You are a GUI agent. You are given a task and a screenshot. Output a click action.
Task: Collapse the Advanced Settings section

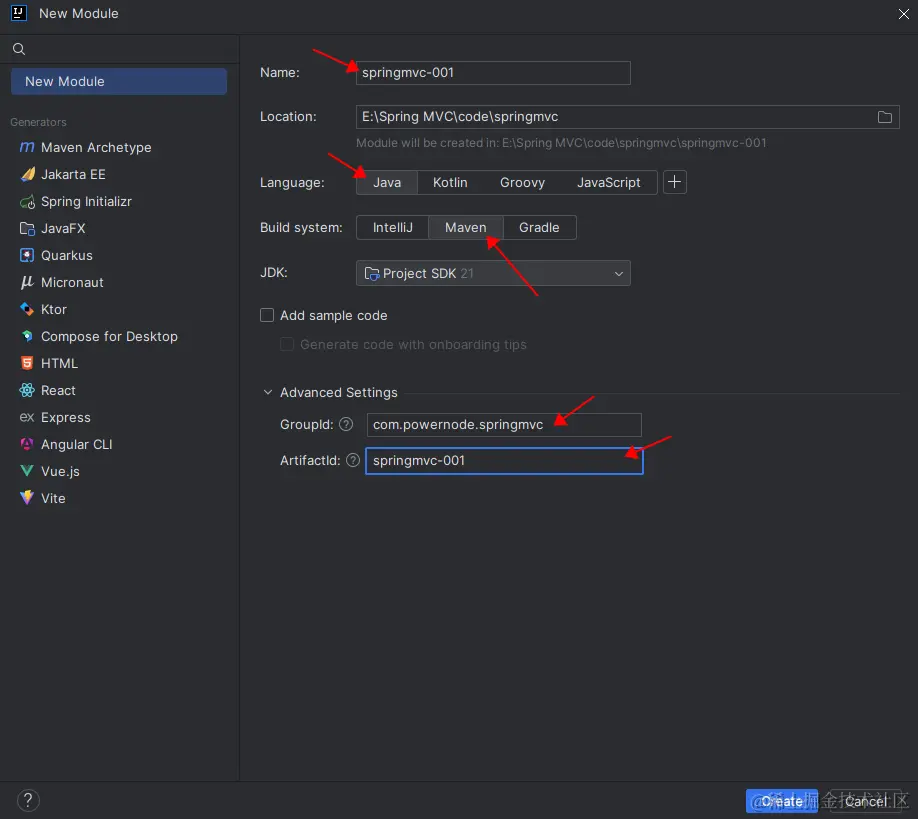click(268, 392)
